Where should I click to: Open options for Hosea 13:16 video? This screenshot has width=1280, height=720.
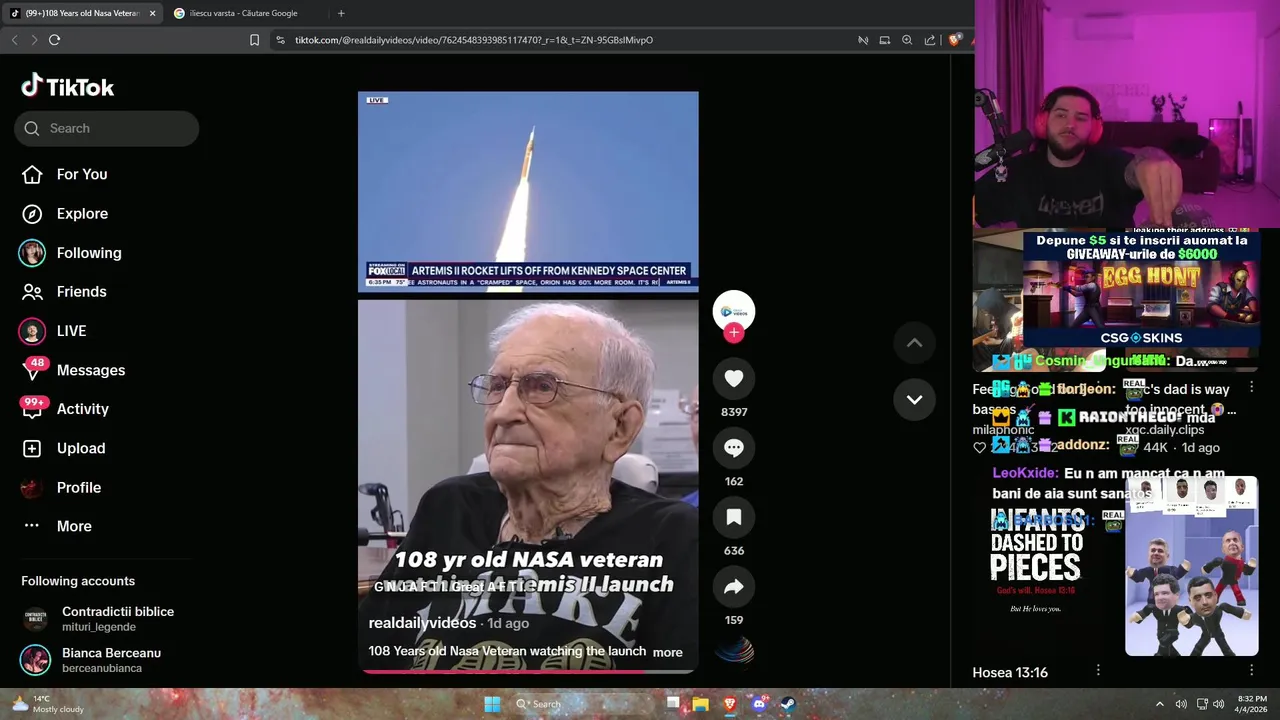click(x=1098, y=670)
